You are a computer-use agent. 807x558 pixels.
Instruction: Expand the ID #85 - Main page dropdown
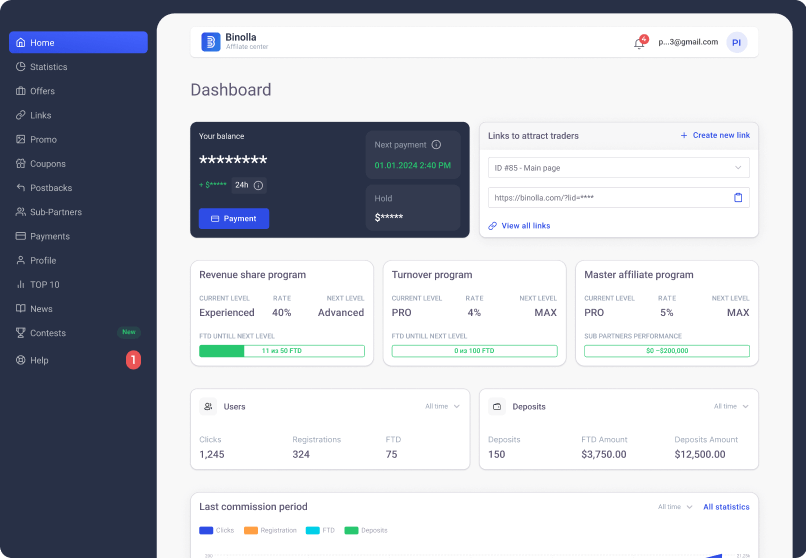click(x=619, y=167)
